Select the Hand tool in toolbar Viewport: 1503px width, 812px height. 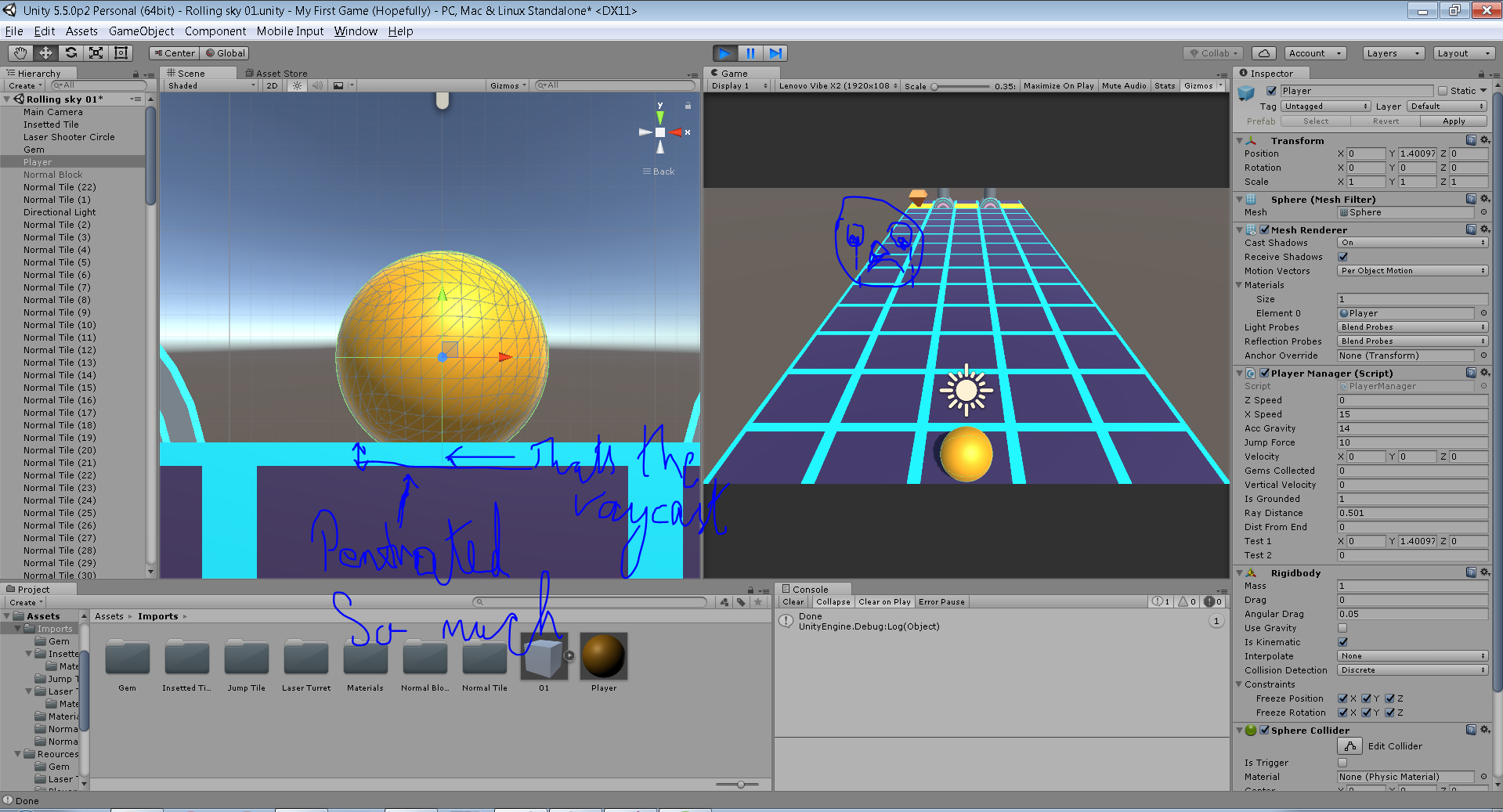click(x=20, y=52)
